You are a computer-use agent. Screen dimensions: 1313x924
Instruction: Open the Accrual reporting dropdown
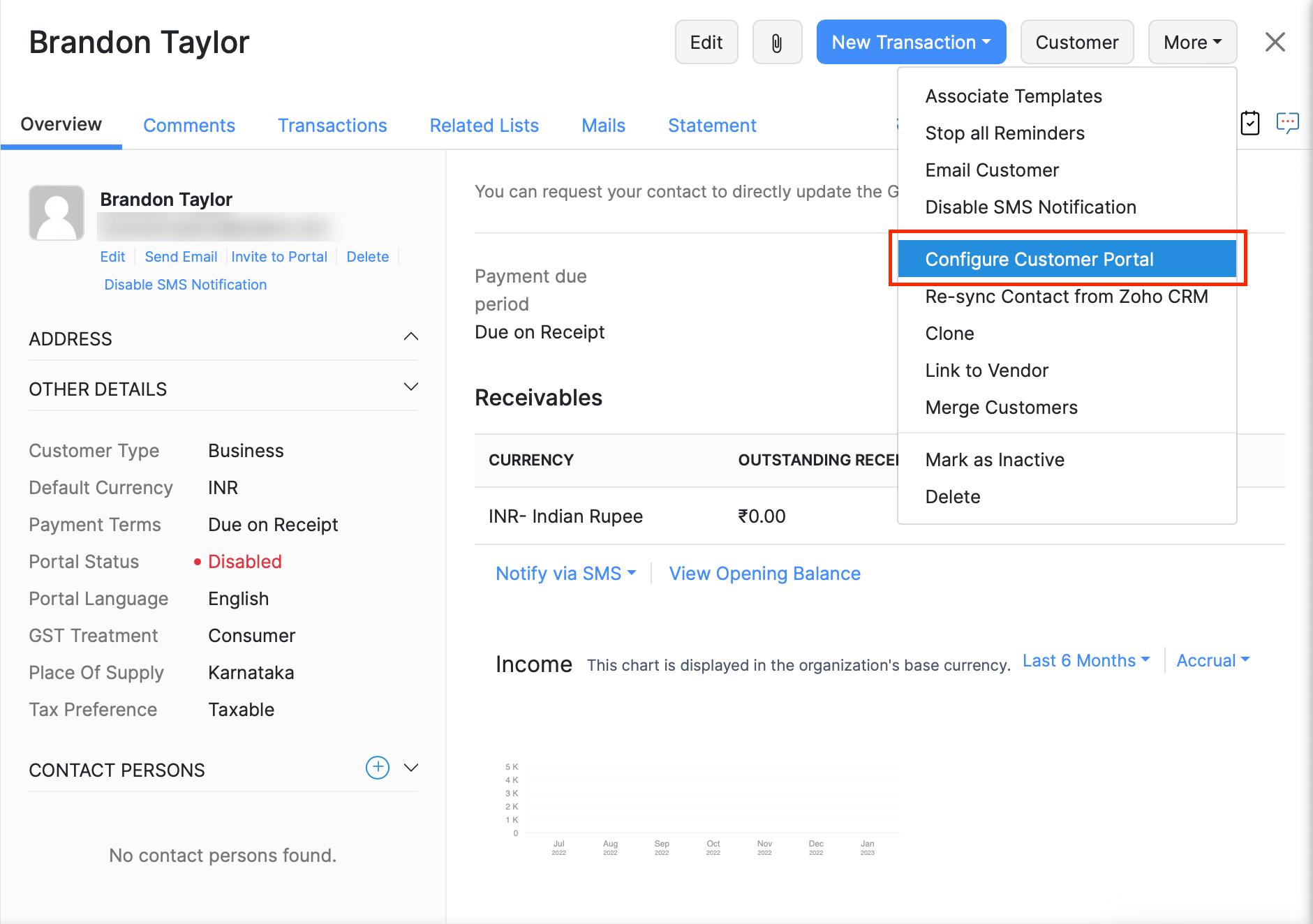(1212, 660)
